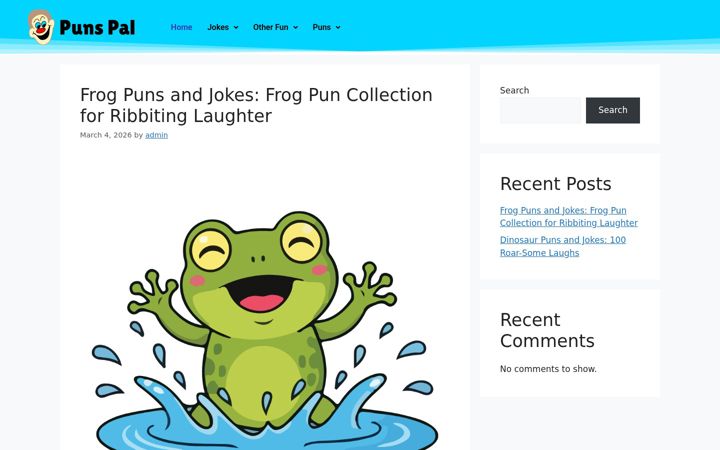Open the Home menu item

coord(181,27)
